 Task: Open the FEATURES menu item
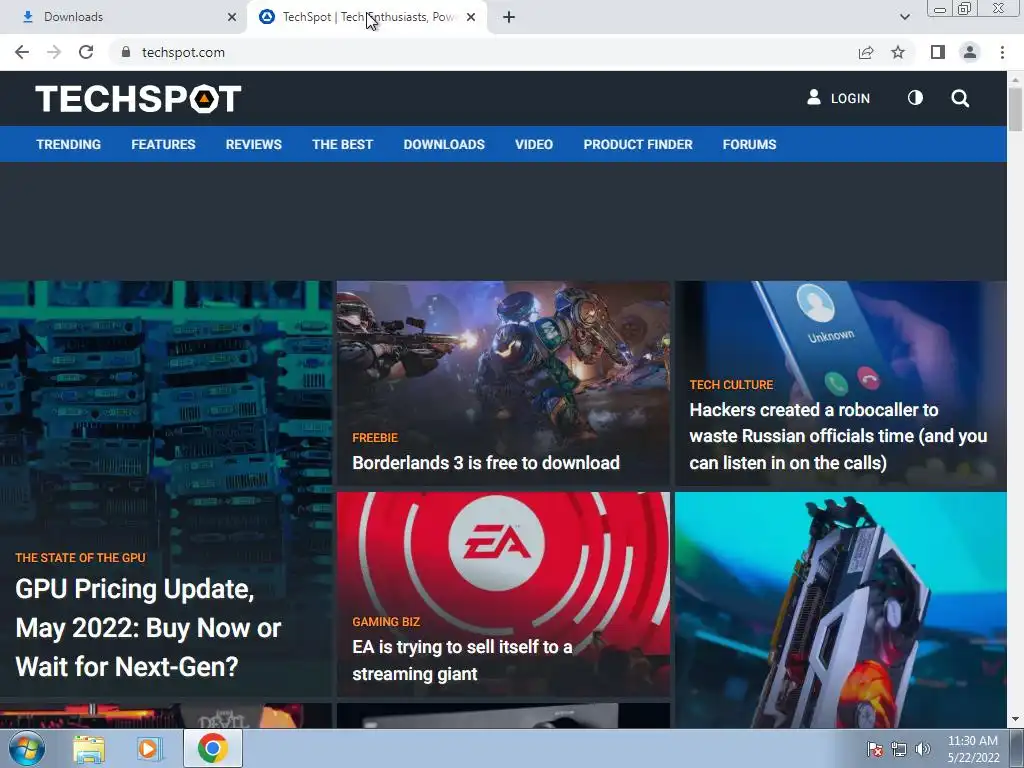point(163,144)
